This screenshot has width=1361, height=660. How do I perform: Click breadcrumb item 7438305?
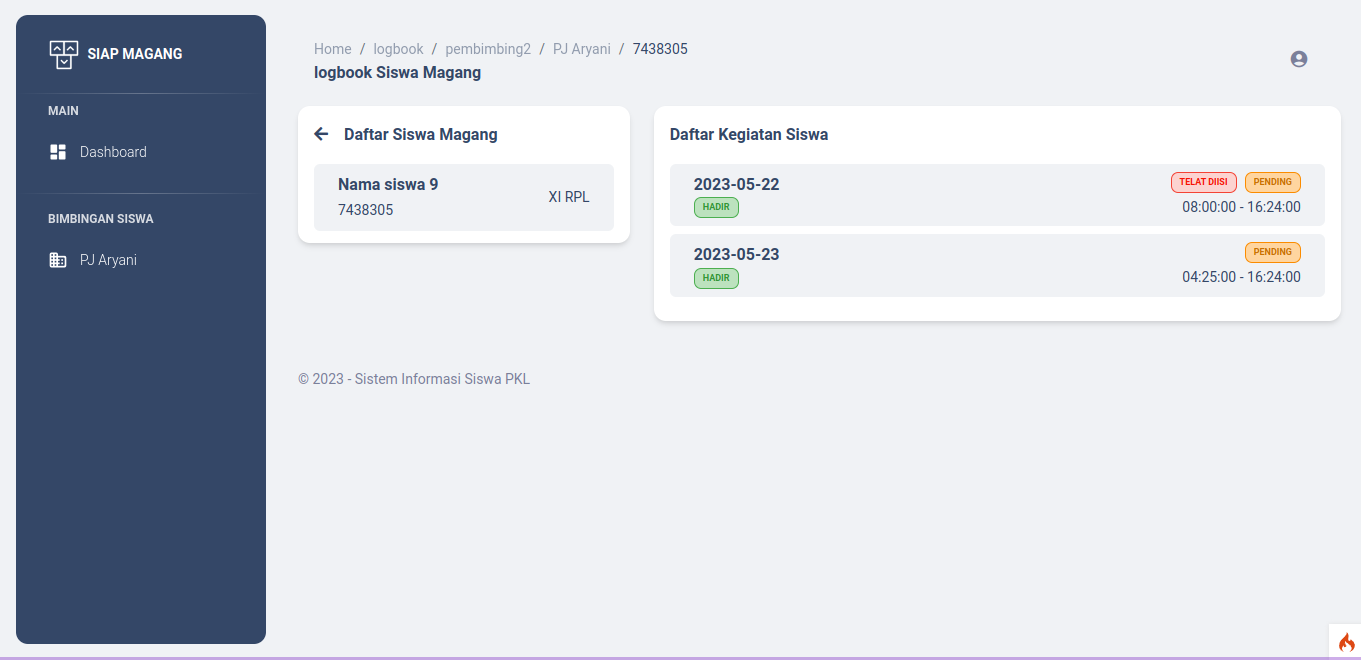click(x=660, y=49)
